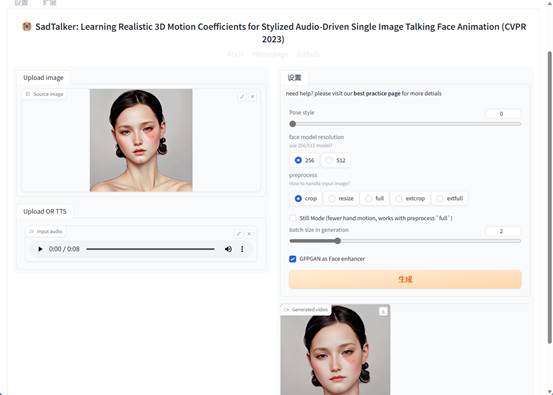Click the generated video preview
This screenshot has height=395, width=553.
tap(335, 350)
